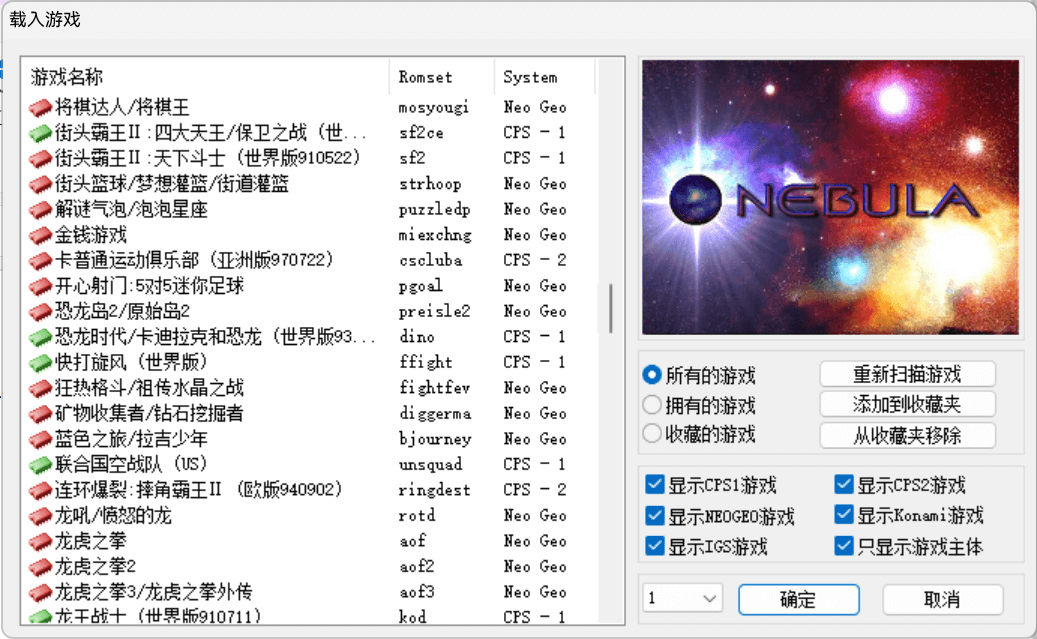Viewport: 1037px width, 639px height.
Task: Uncheck 显示CPS1游戏 checkbox
Action: point(654,484)
